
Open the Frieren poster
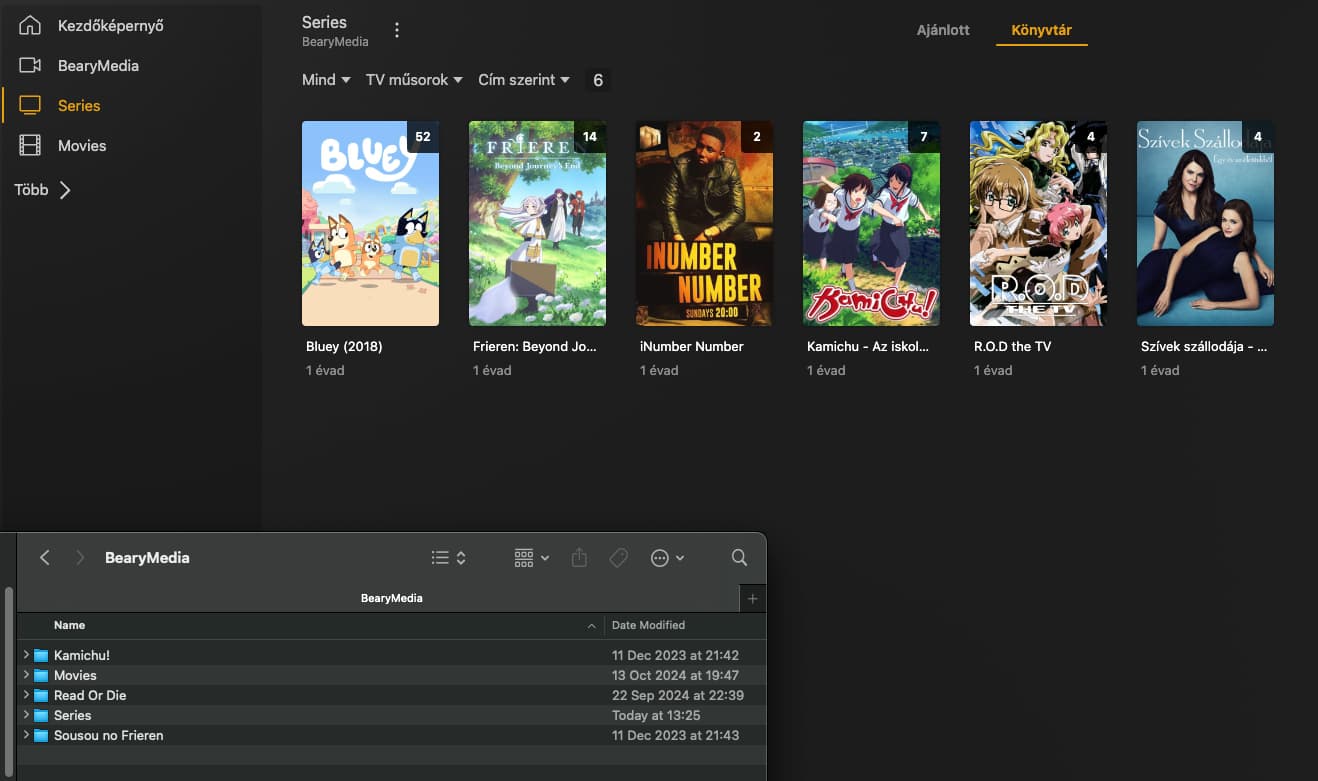click(537, 223)
